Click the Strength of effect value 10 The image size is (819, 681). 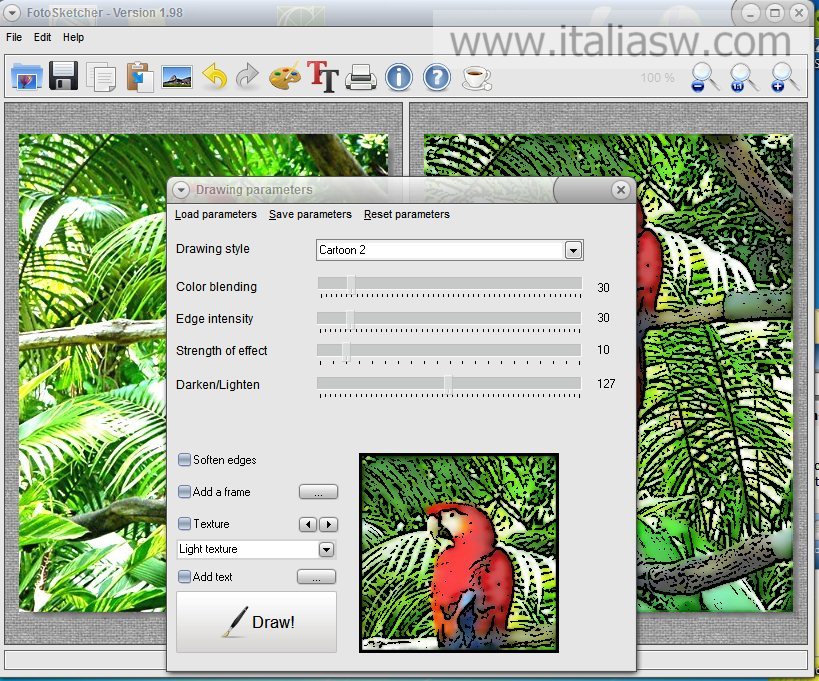[603, 350]
